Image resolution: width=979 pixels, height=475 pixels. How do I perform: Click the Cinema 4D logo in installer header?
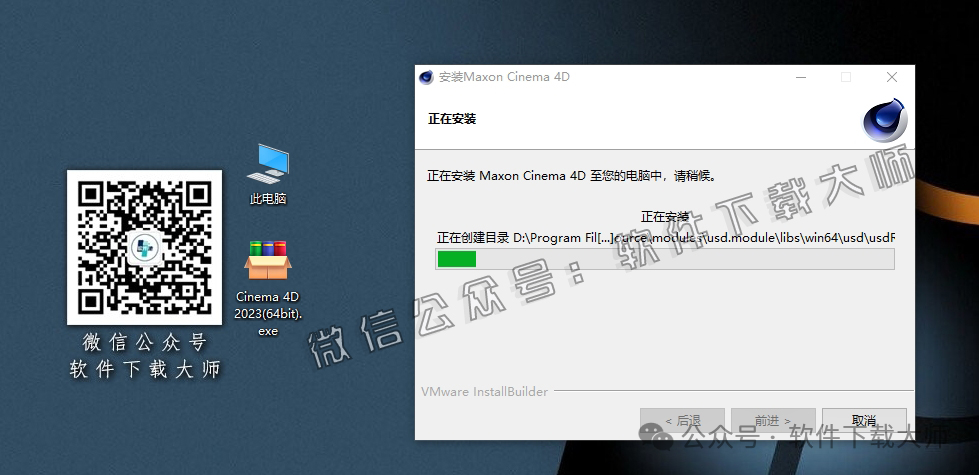pyautogui.click(x=884, y=120)
